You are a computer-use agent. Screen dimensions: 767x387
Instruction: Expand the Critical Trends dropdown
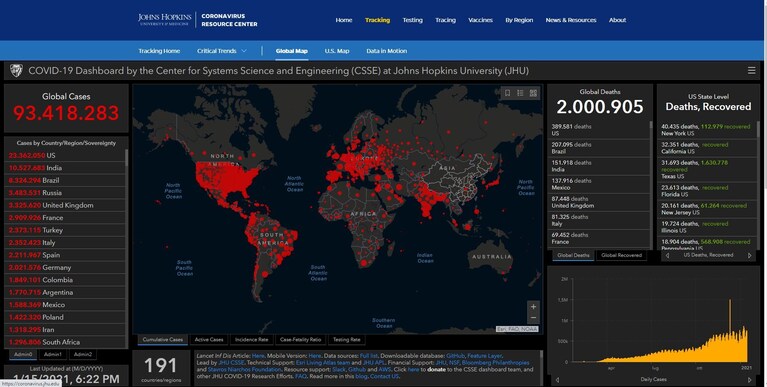(x=222, y=51)
